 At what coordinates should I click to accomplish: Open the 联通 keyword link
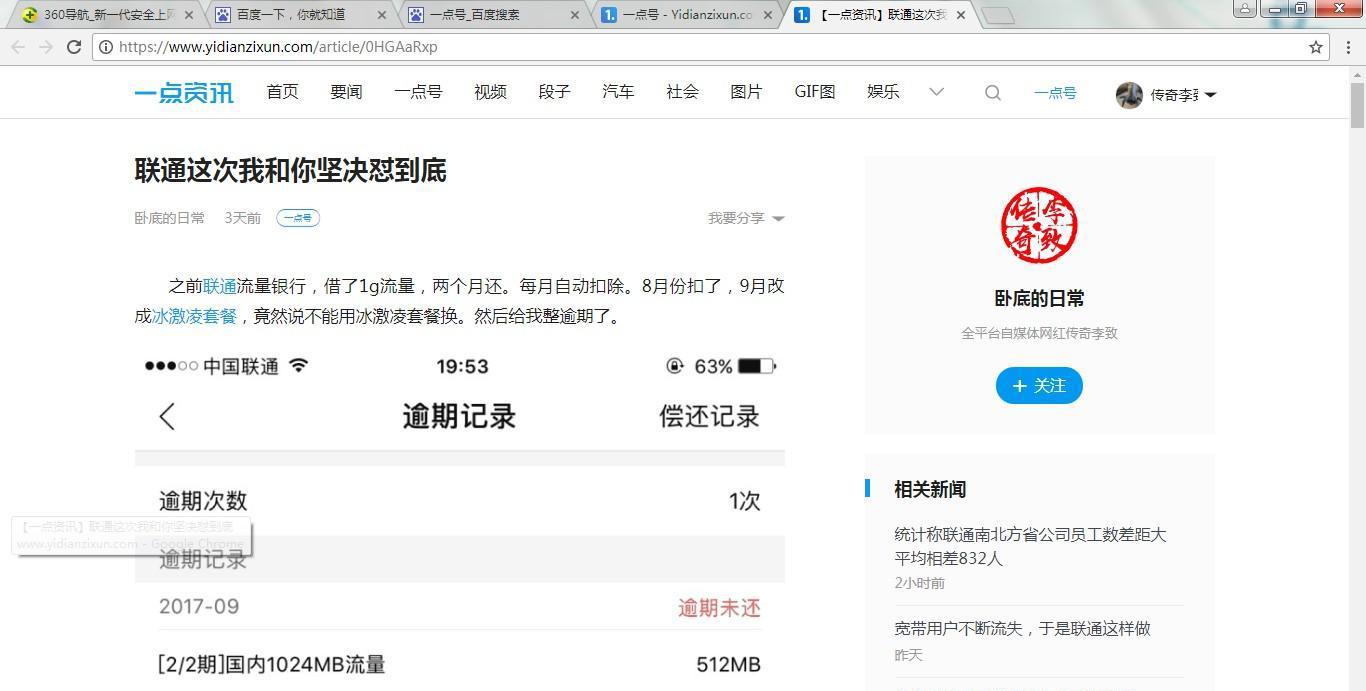coord(220,285)
